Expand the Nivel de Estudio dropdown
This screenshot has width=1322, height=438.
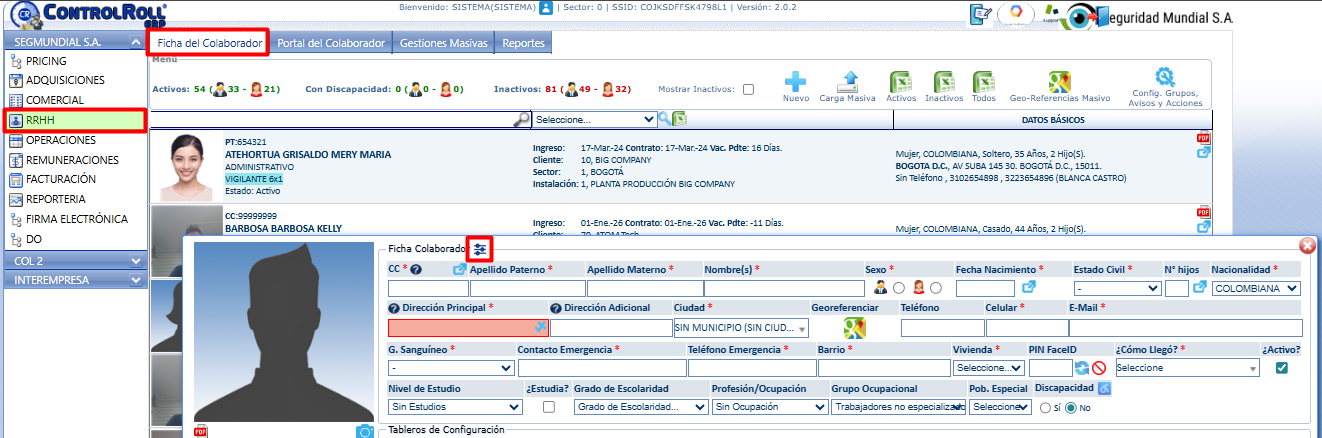point(455,407)
